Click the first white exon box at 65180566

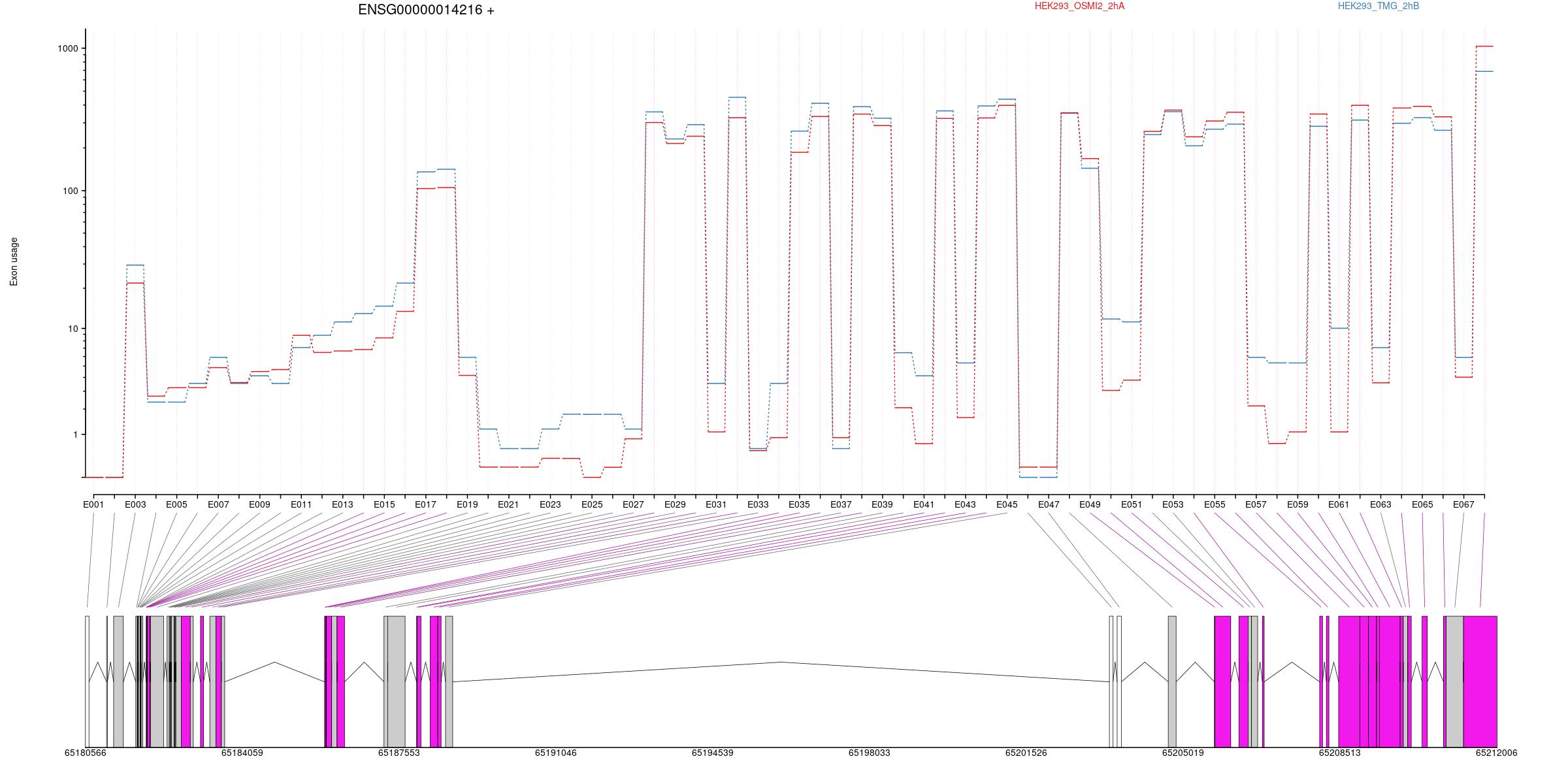tap(88, 681)
